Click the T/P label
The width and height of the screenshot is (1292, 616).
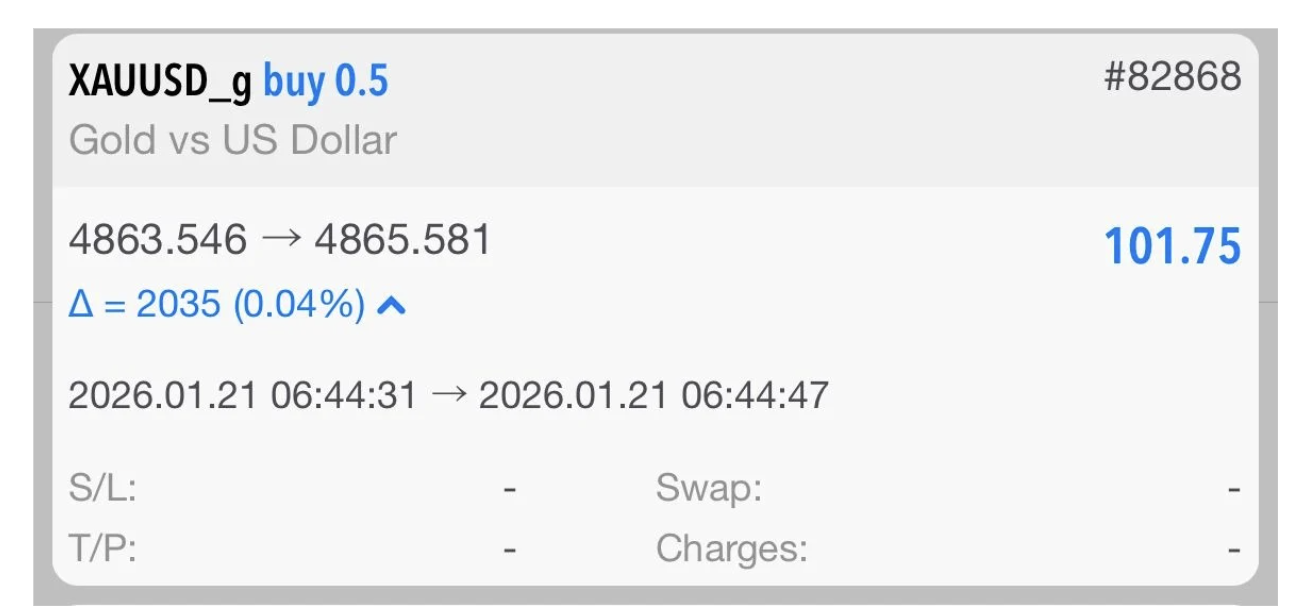(x=102, y=549)
